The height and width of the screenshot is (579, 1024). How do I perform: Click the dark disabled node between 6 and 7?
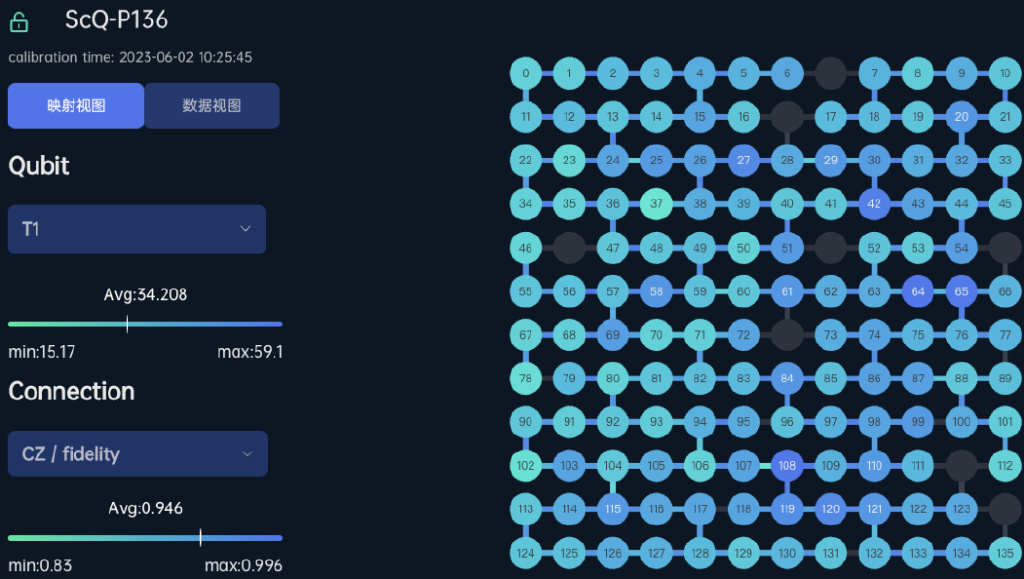coord(831,73)
